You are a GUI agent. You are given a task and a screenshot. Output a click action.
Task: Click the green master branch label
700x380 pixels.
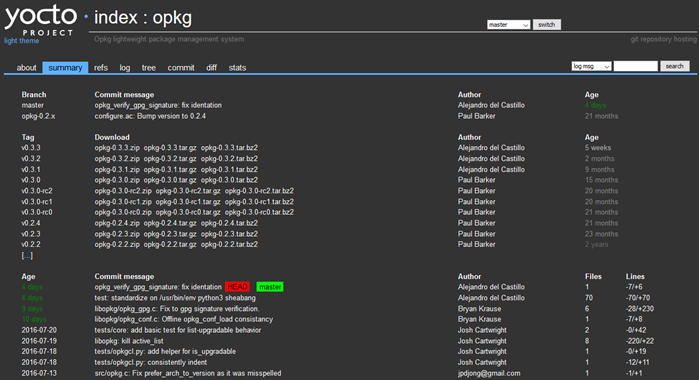tap(270, 287)
